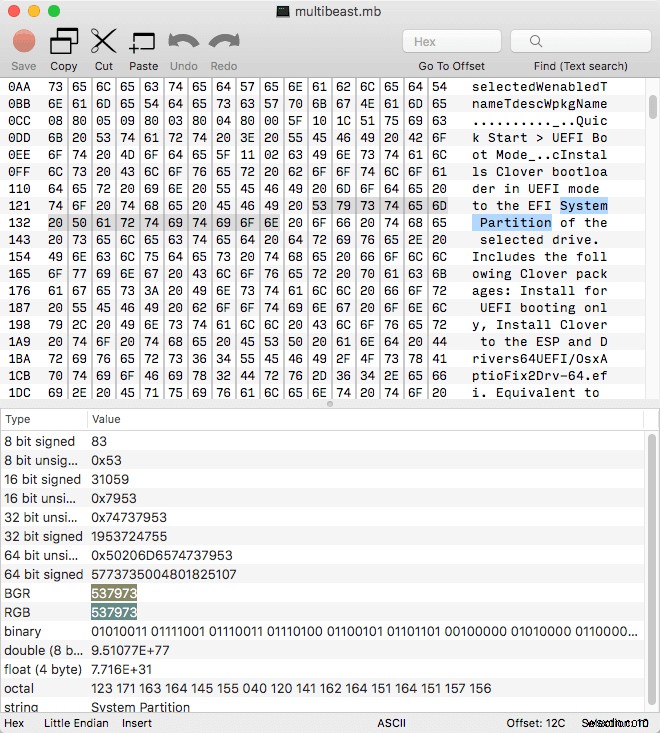Select offset row 0AA
Image resolution: width=660 pixels, height=733 pixels.
(x=19, y=87)
